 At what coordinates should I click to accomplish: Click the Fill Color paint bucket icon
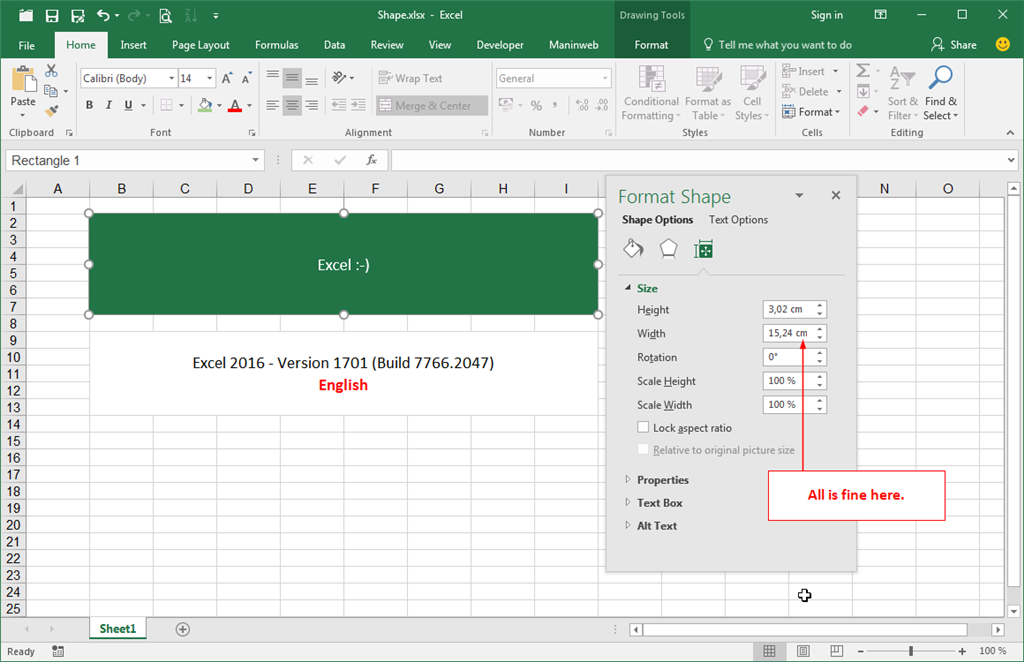[205, 105]
